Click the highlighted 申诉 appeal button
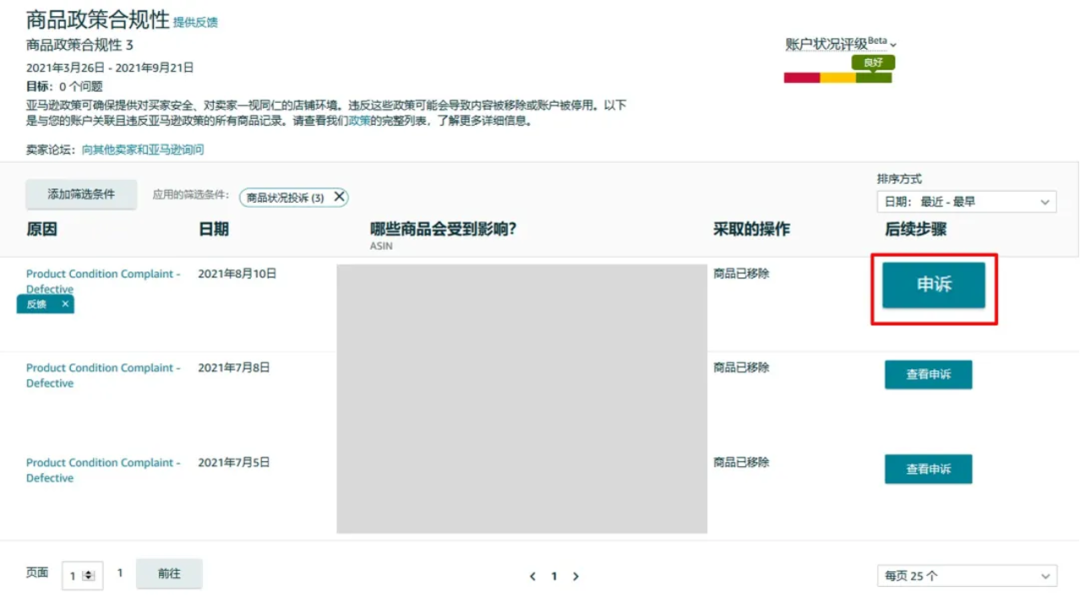This screenshot has height=598, width=1080. 932,285
